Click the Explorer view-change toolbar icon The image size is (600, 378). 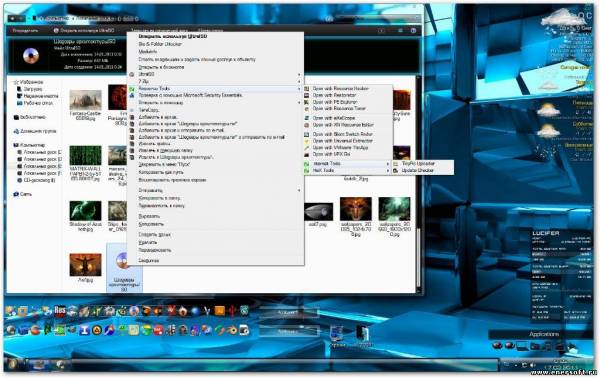pos(382,31)
